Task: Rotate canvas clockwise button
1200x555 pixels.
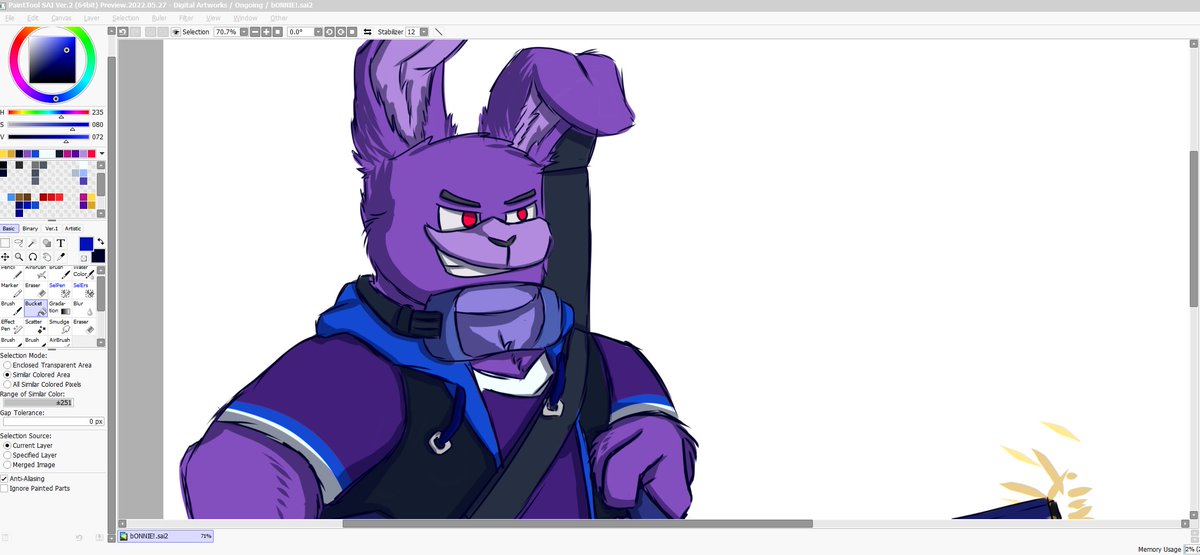Action: coord(341,32)
